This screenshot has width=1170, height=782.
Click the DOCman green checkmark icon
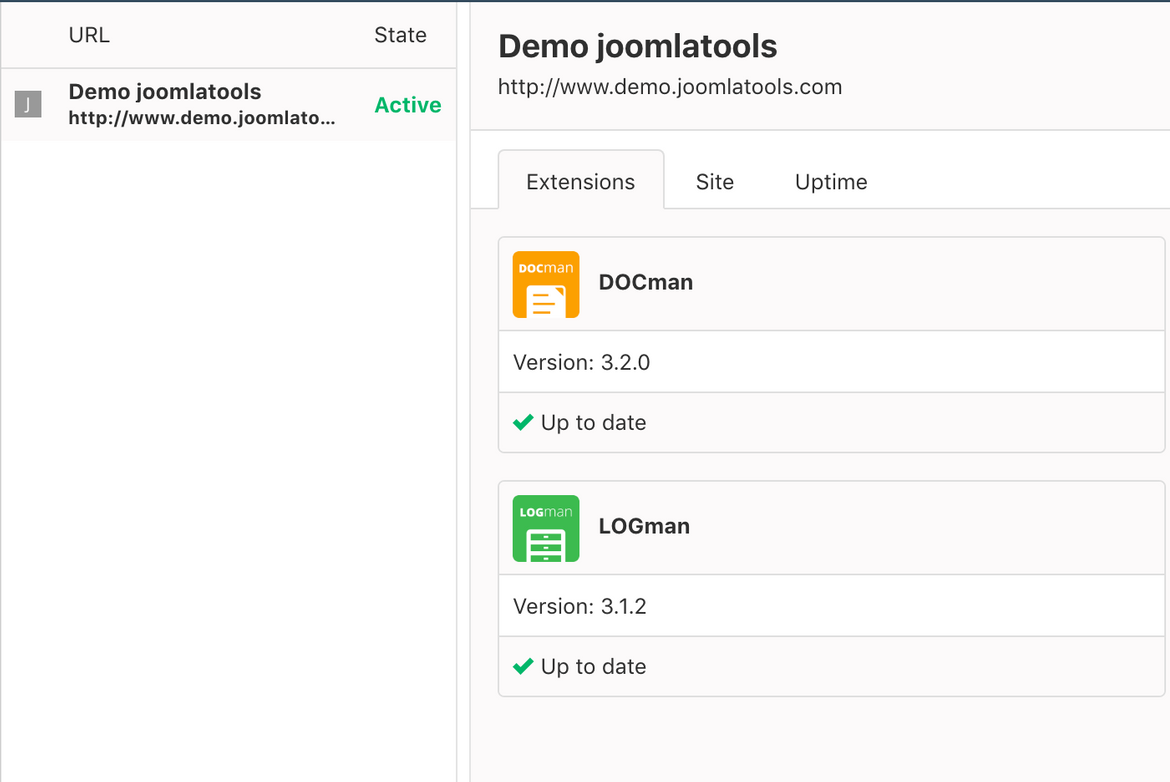(x=523, y=422)
